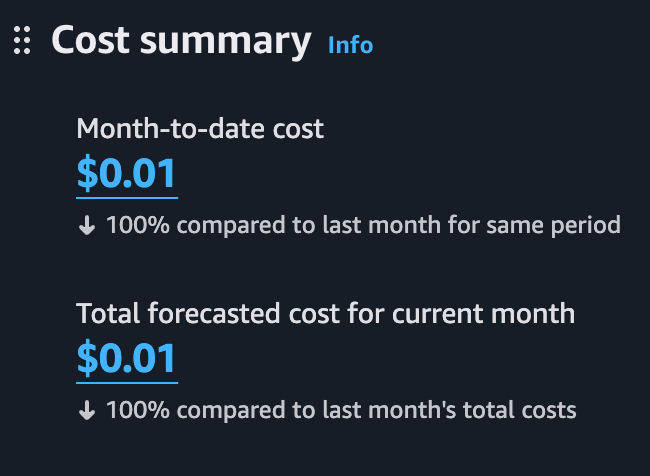Screen dimensions: 650x476
Task: Click the down arrow below Month-to-date cost
Action: [x=87, y=225]
